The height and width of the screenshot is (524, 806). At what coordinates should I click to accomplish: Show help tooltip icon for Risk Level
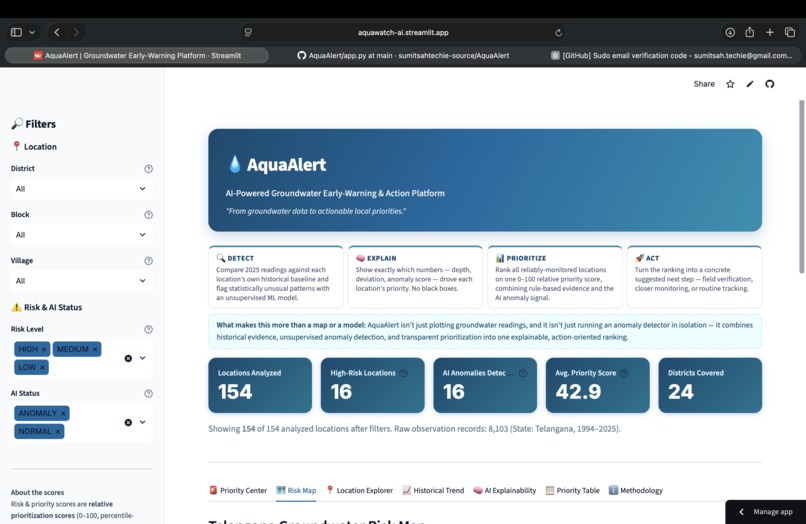pyautogui.click(x=148, y=329)
